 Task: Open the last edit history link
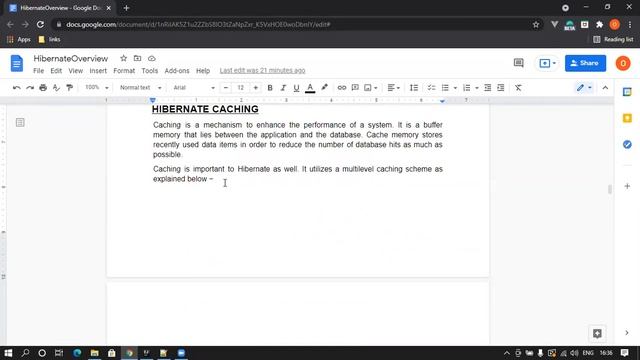[262, 71]
